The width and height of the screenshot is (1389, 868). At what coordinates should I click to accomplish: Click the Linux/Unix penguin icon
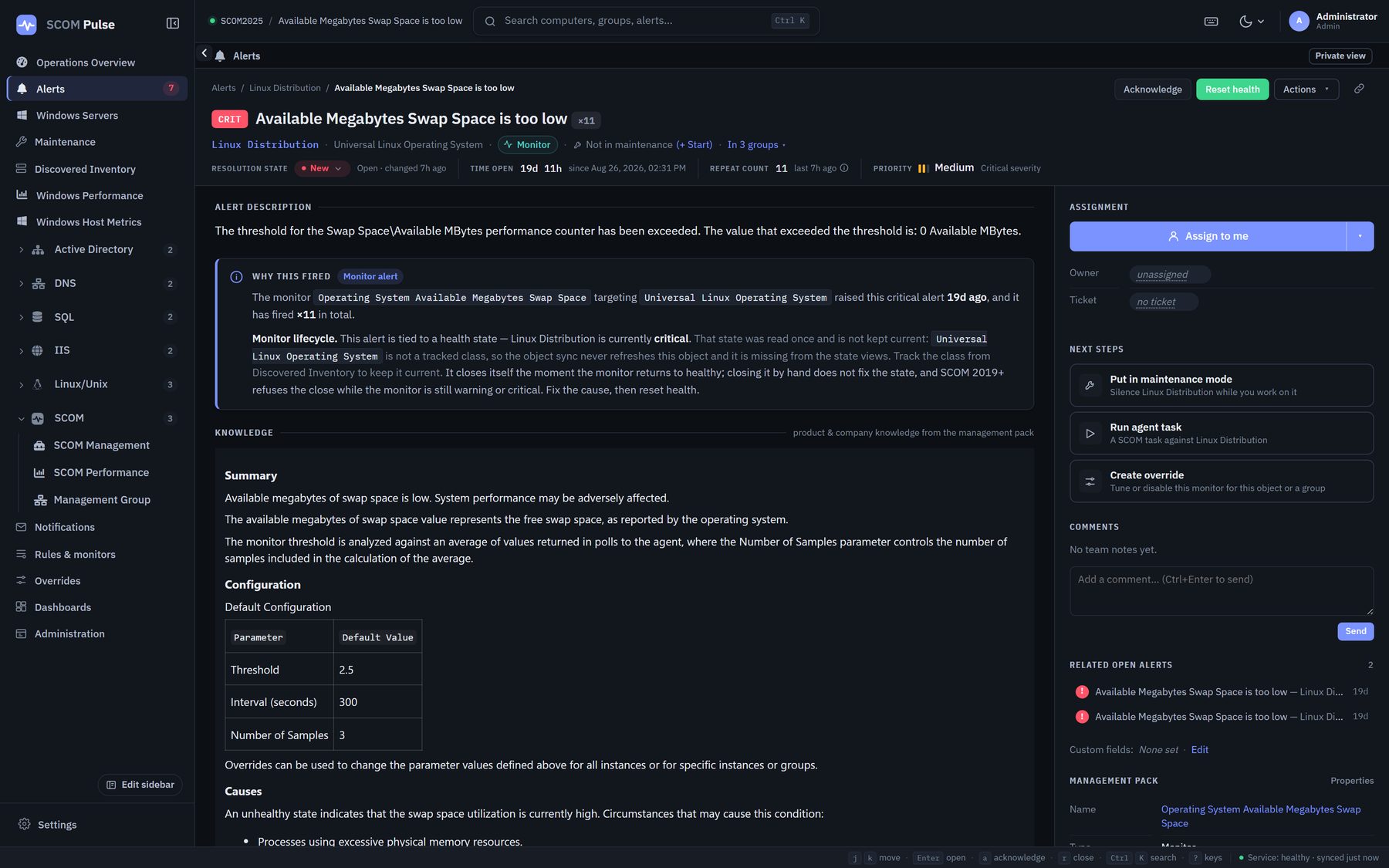pos(37,384)
